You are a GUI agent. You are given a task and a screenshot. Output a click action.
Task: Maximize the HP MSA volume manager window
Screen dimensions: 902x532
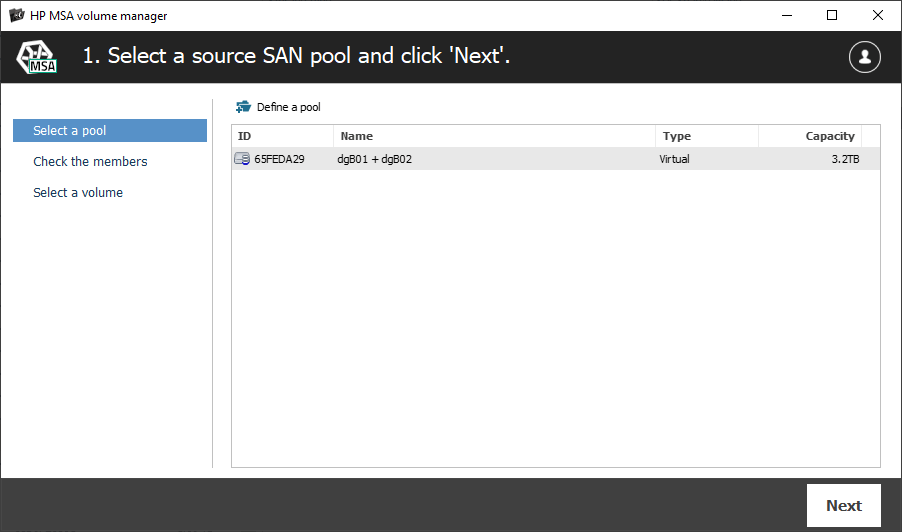[x=832, y=15]
